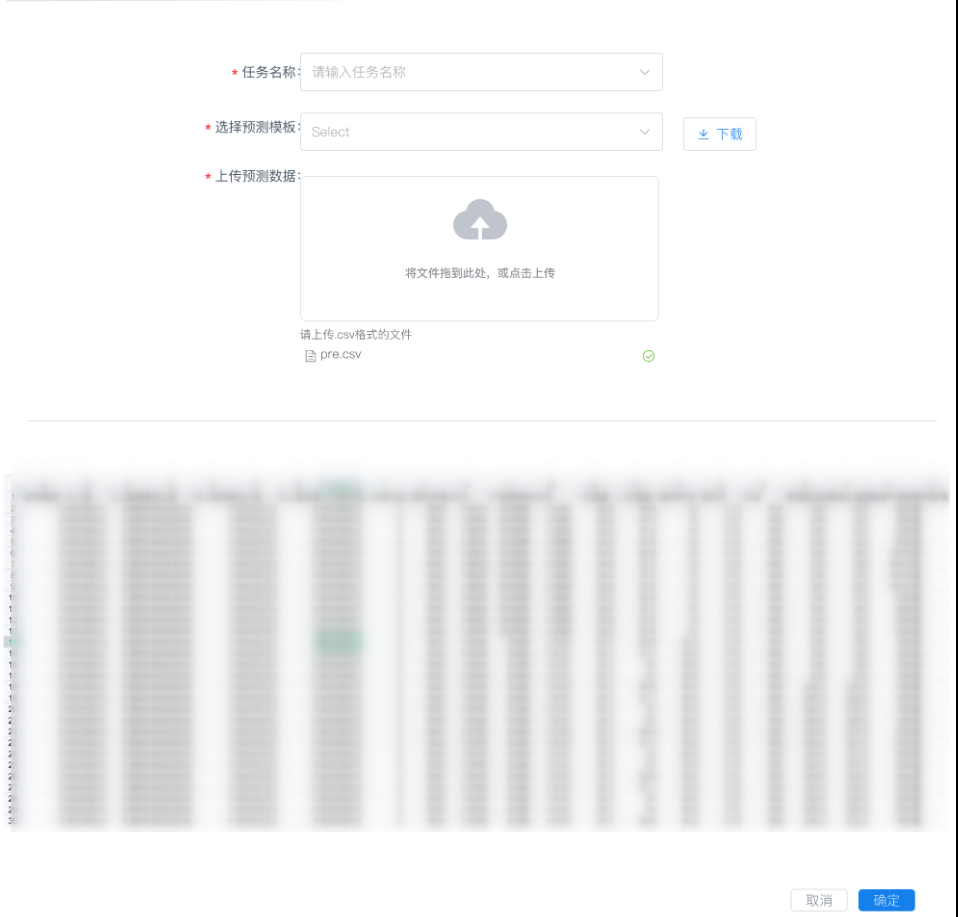958x917 pixels.
Task: Click the 上传预测数据 field label
Action: (255, 176)
